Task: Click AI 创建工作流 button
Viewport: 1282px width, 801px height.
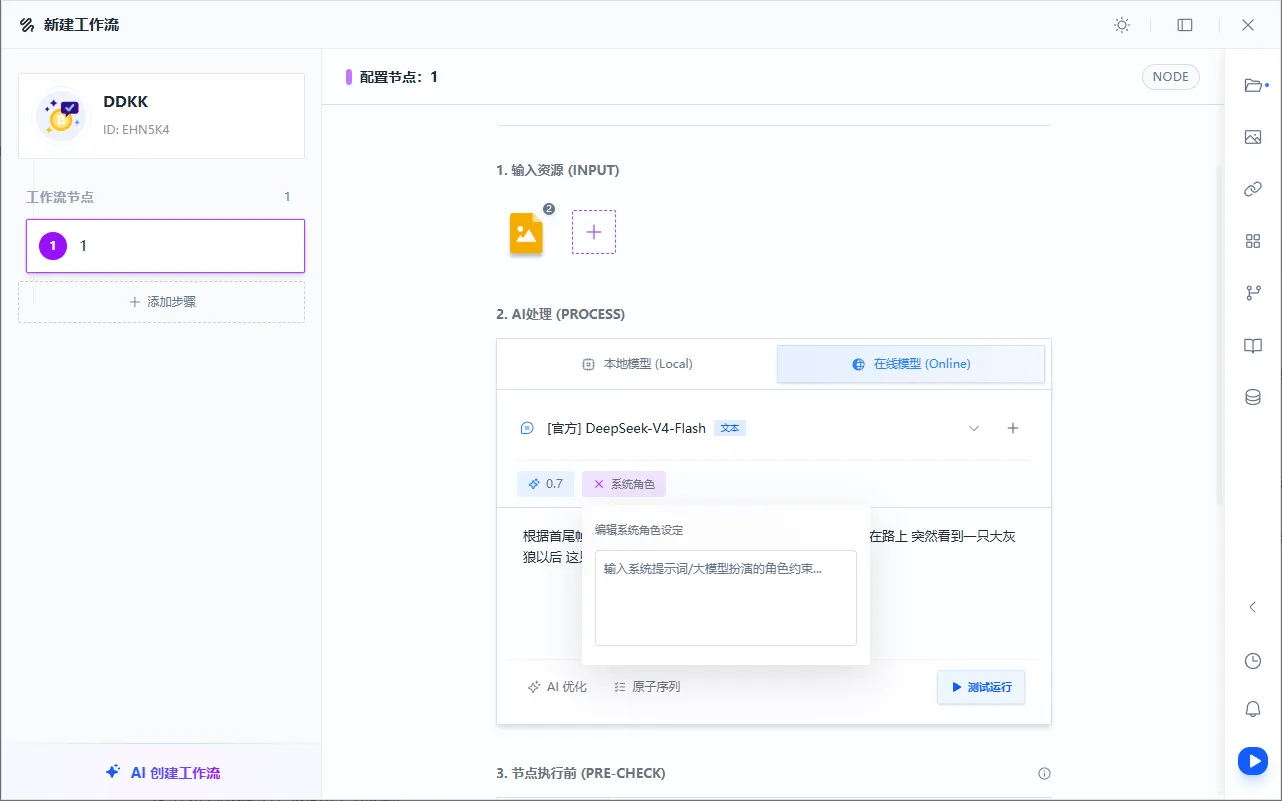Action: 162,773
